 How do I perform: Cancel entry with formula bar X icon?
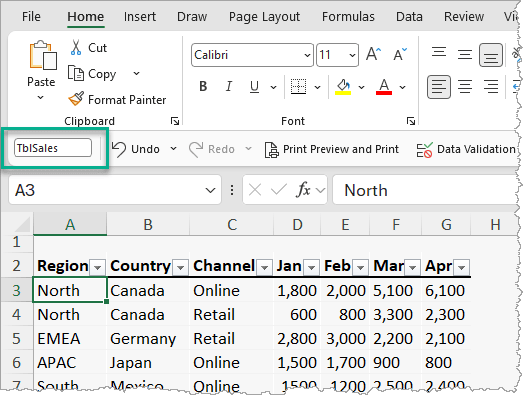pyautogui.click(x=255, y=190)
